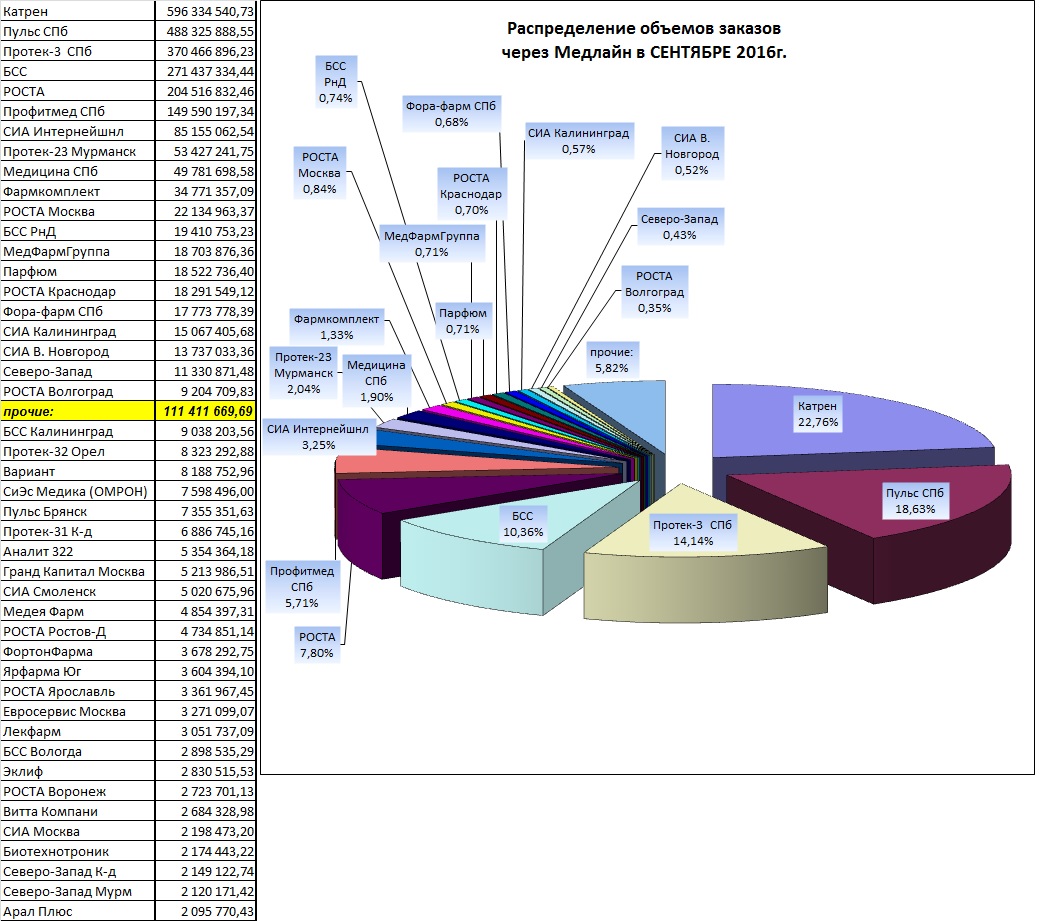Click the value cell 53 427 241,75

[205, 151]
